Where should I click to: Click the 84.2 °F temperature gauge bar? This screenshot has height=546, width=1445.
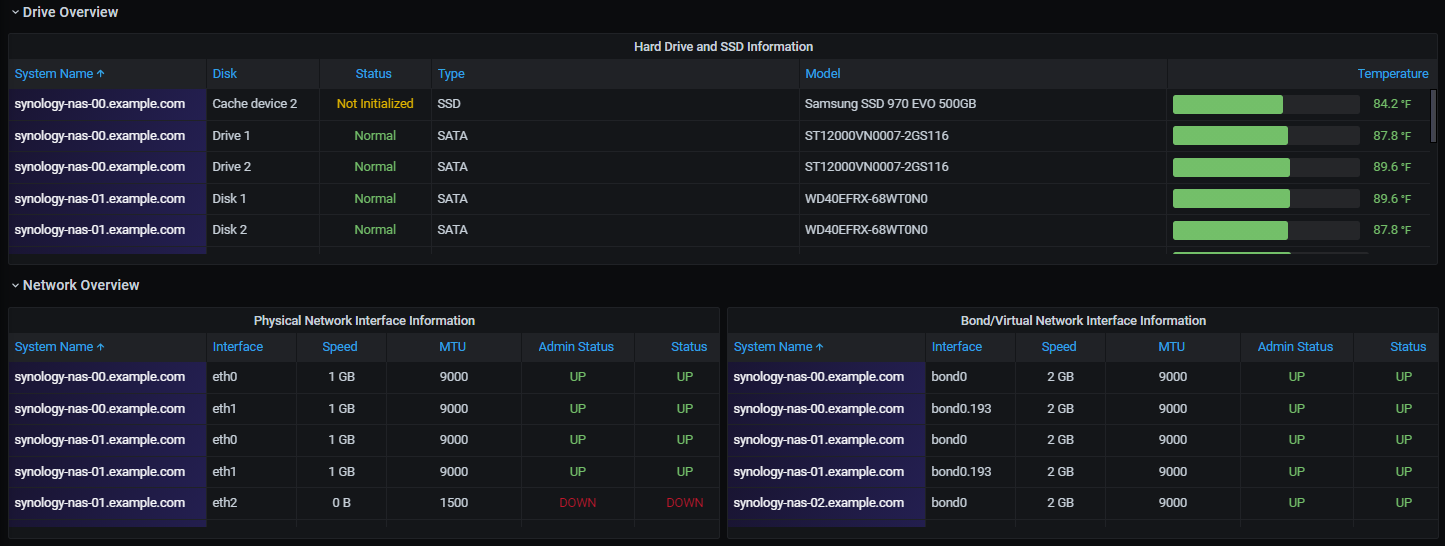pyautogui.click(x=1265, y=104)
